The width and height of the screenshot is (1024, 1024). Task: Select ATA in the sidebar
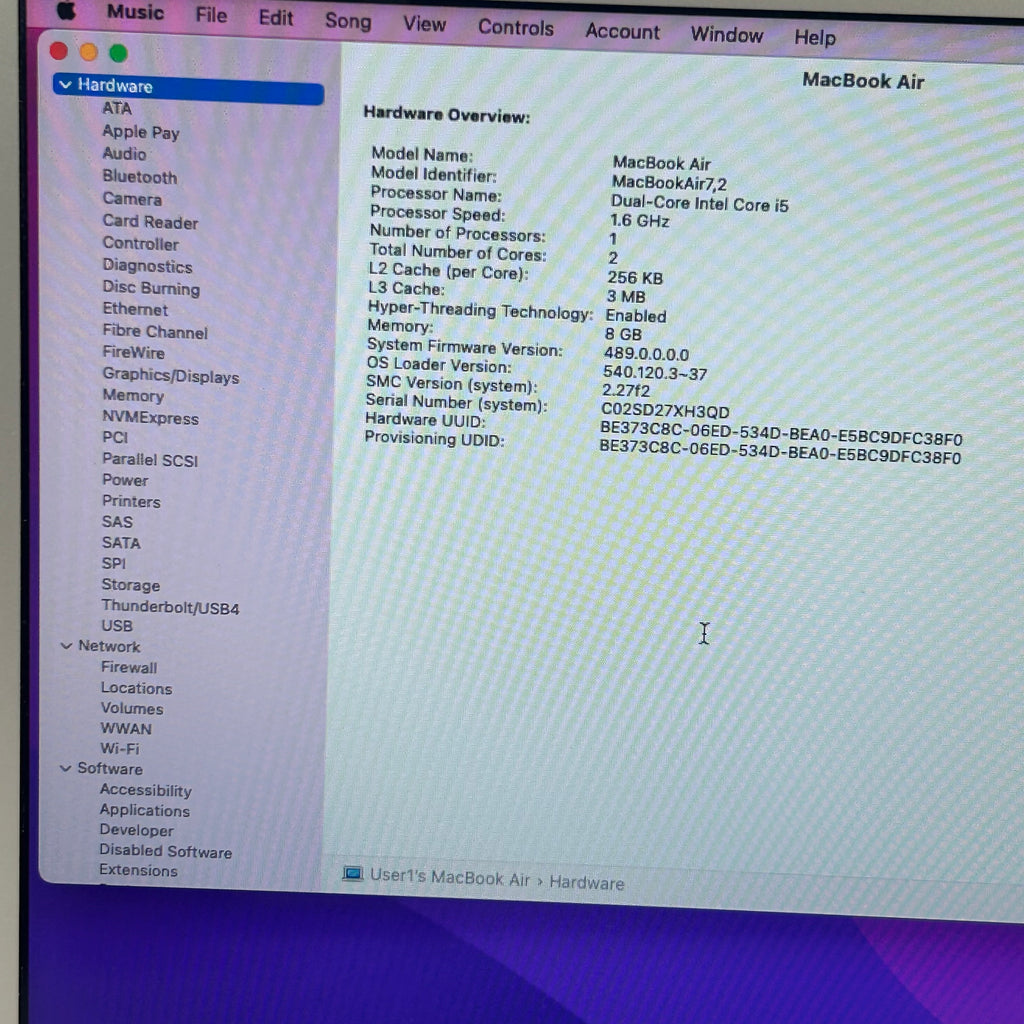pos(117,108)
